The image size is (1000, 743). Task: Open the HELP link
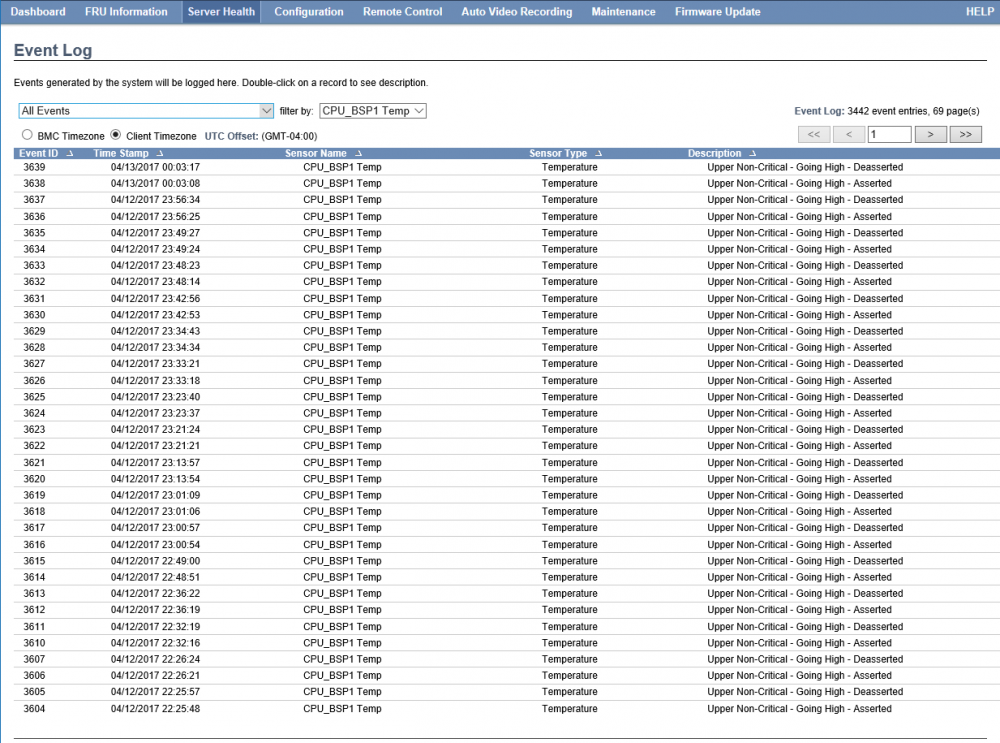point(979,11)
